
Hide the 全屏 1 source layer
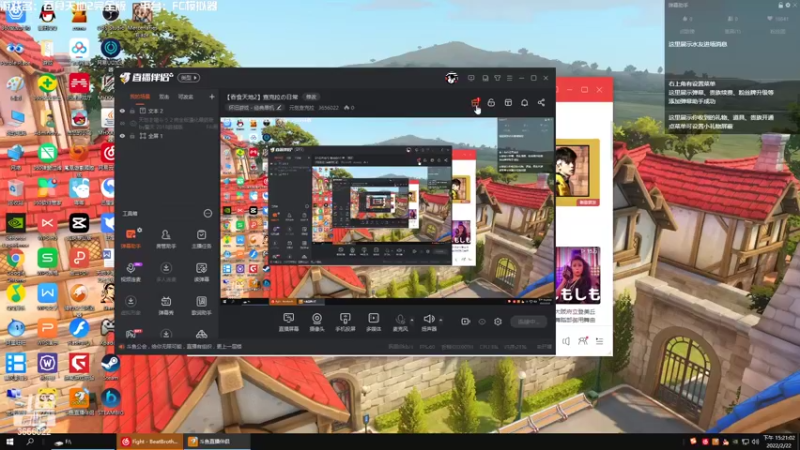(x=122, y=136)
